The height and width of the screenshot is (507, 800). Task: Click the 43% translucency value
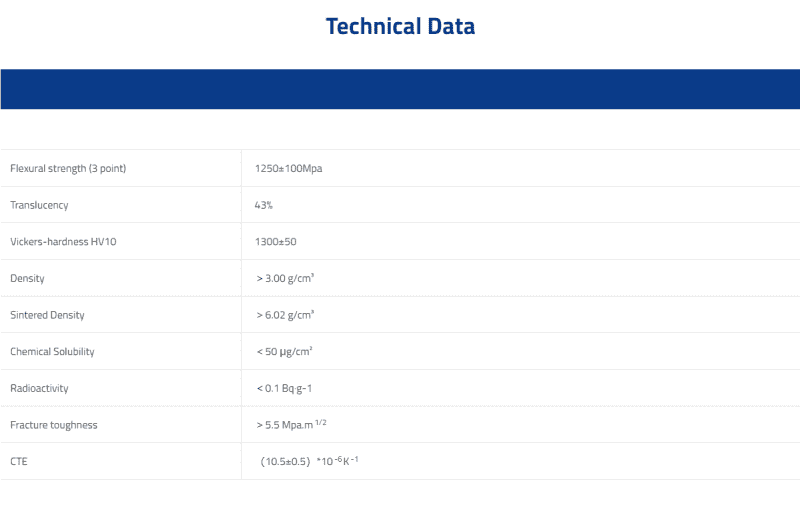(x=264, y=205)
